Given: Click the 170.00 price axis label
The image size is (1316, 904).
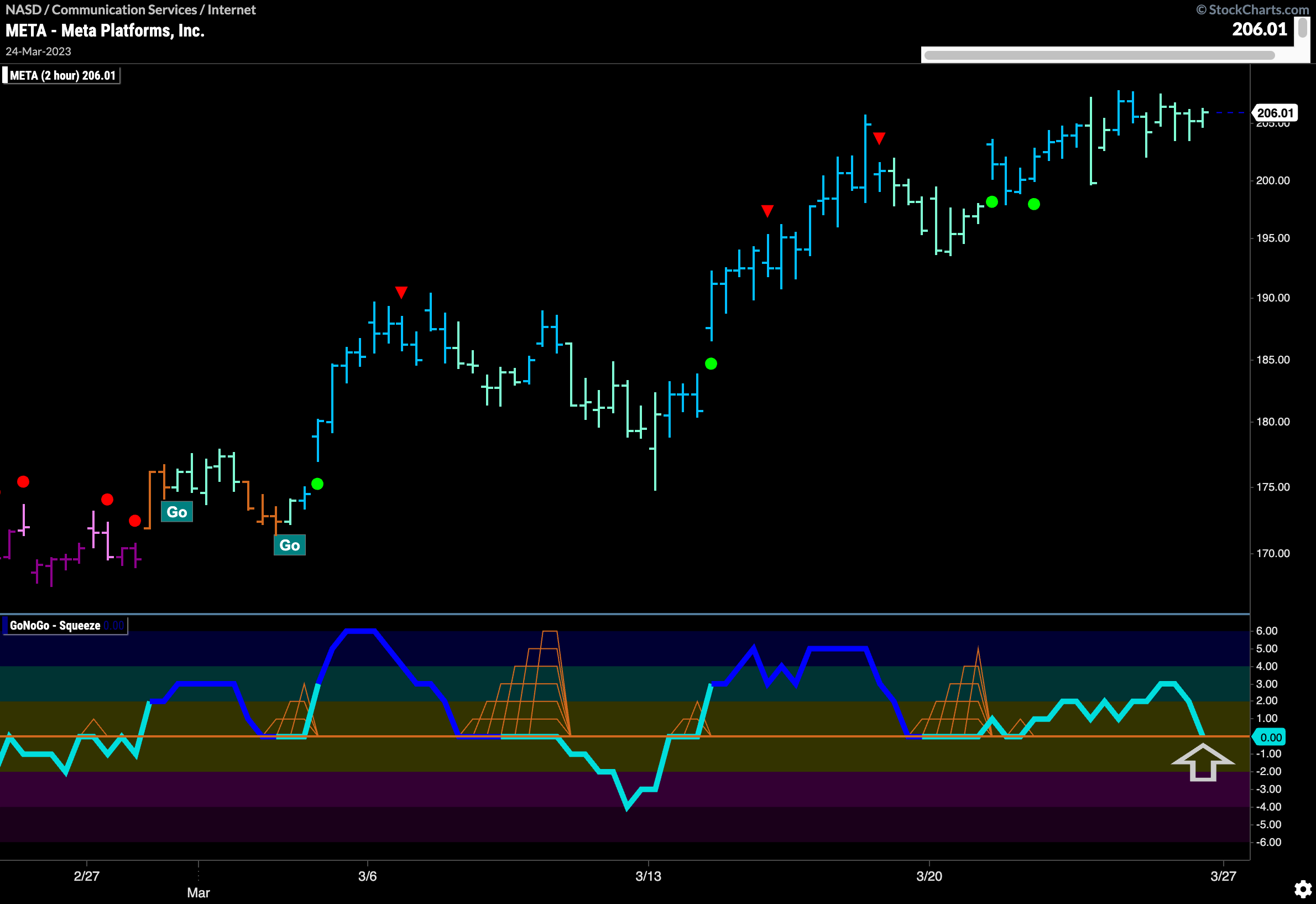Looking at the screenshot, I should (x=1272, y=553).
